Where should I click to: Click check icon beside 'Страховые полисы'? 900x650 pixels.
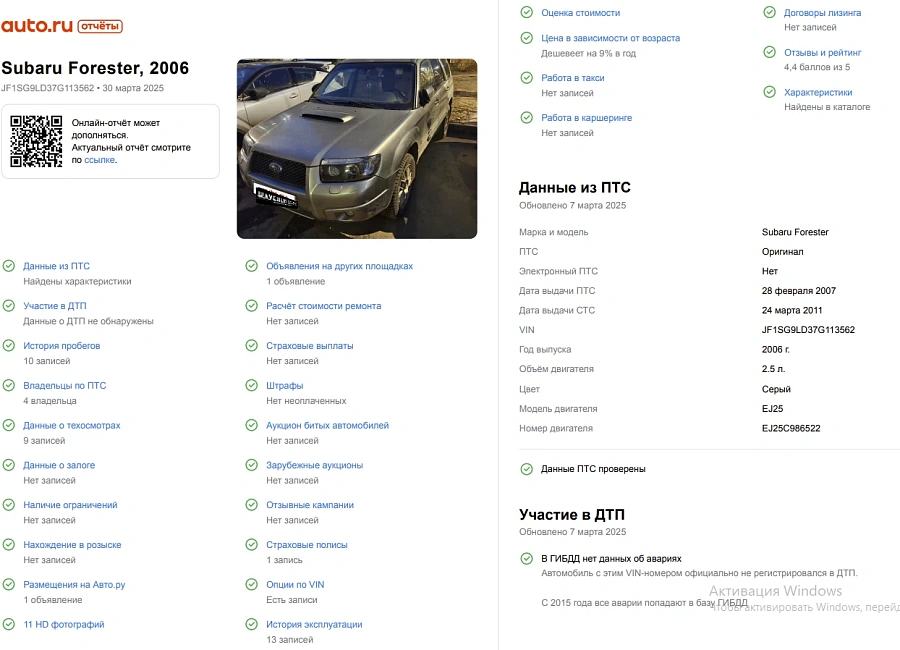(x=251, y=544)
